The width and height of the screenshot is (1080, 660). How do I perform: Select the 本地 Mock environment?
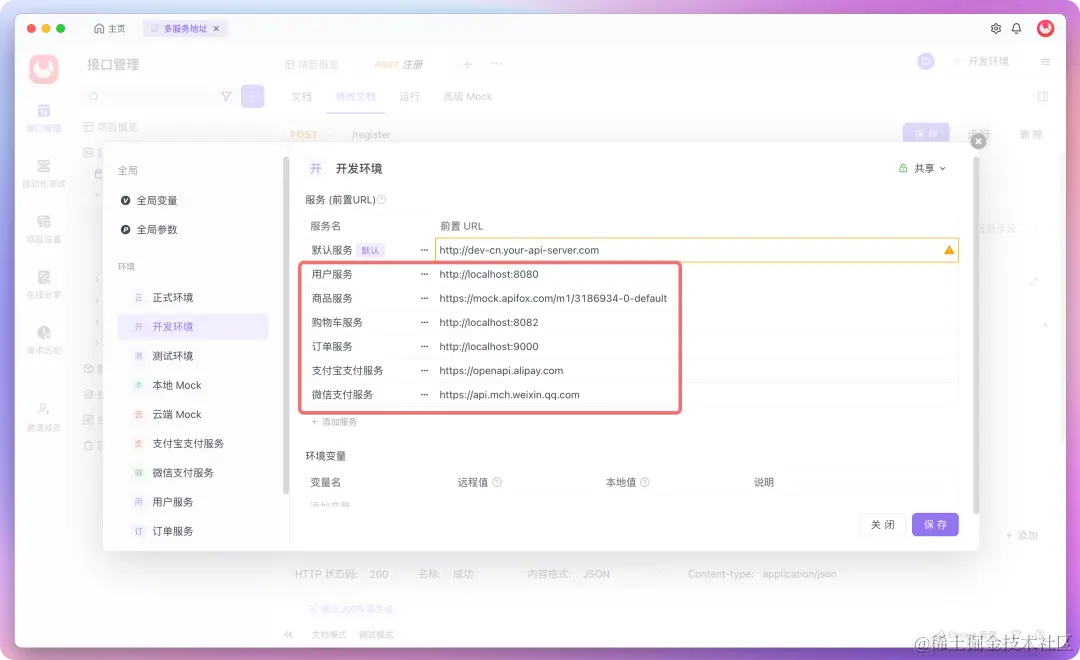(193, 385)
